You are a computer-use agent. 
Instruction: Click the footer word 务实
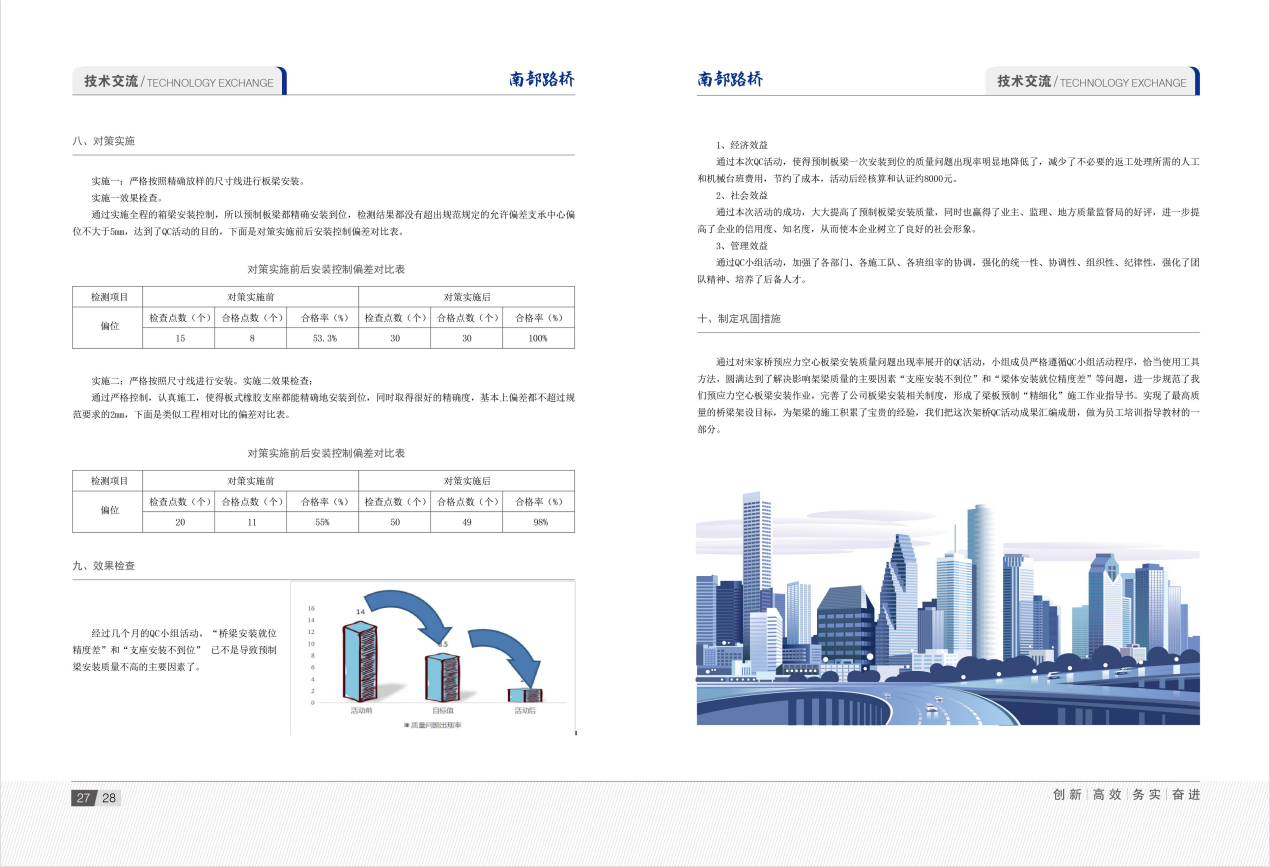1146,794
